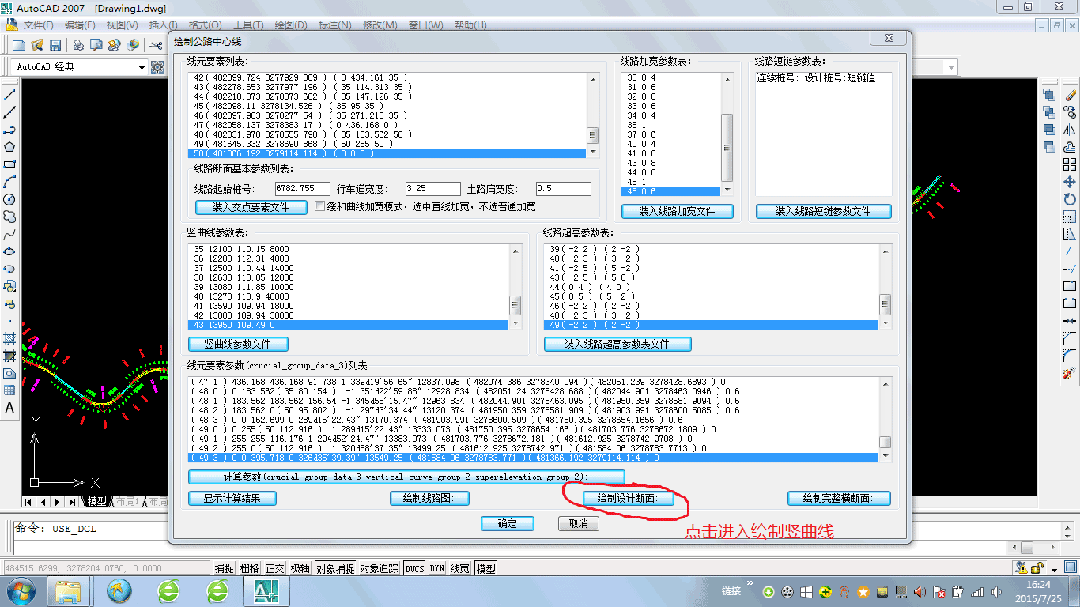1080x607 pixels.
Task: Click the 绘制设计断面 button
Action: pos(627,498)
